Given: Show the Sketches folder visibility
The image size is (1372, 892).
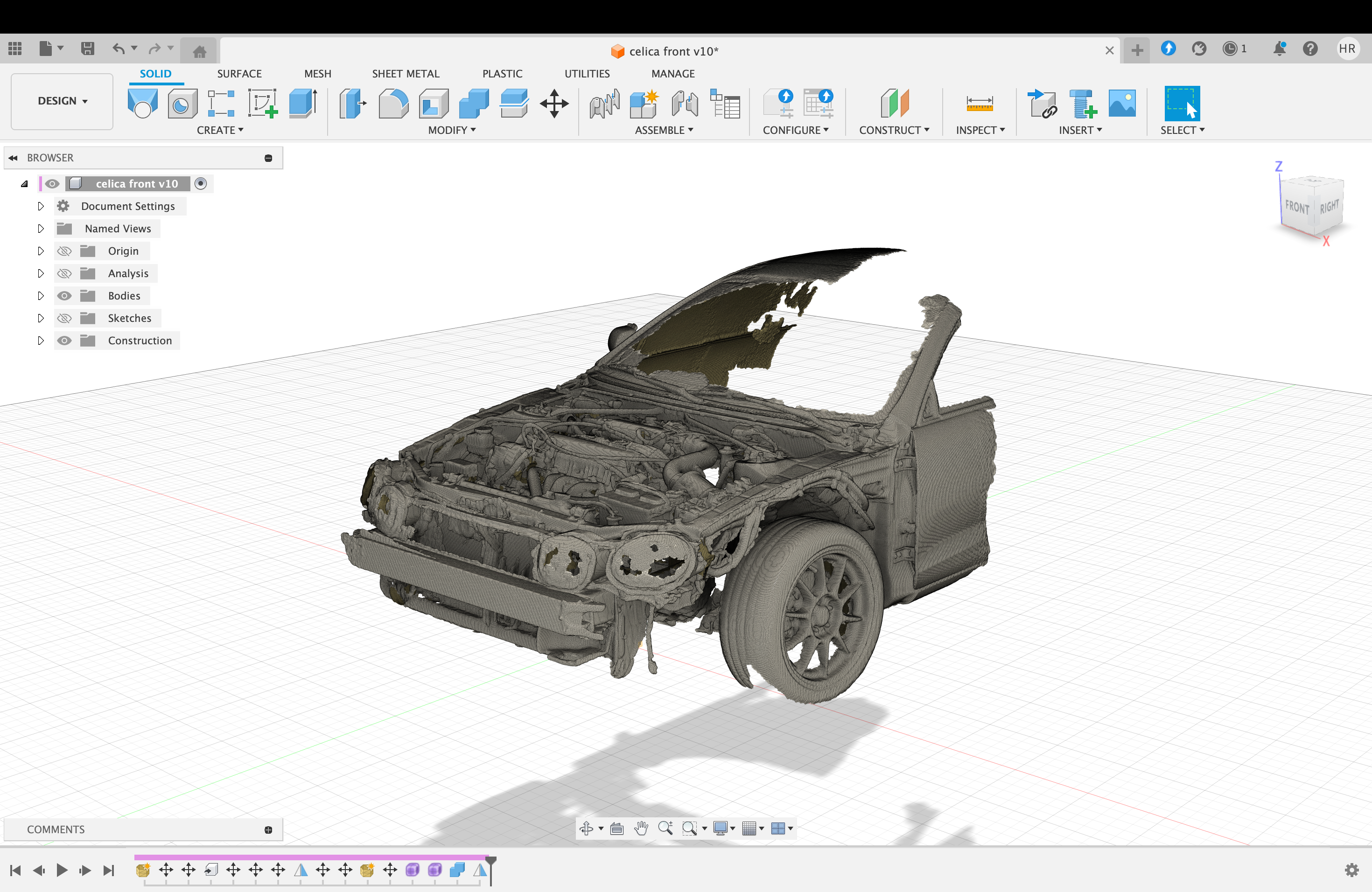Looking at the screenshot, I should (64, 318).
